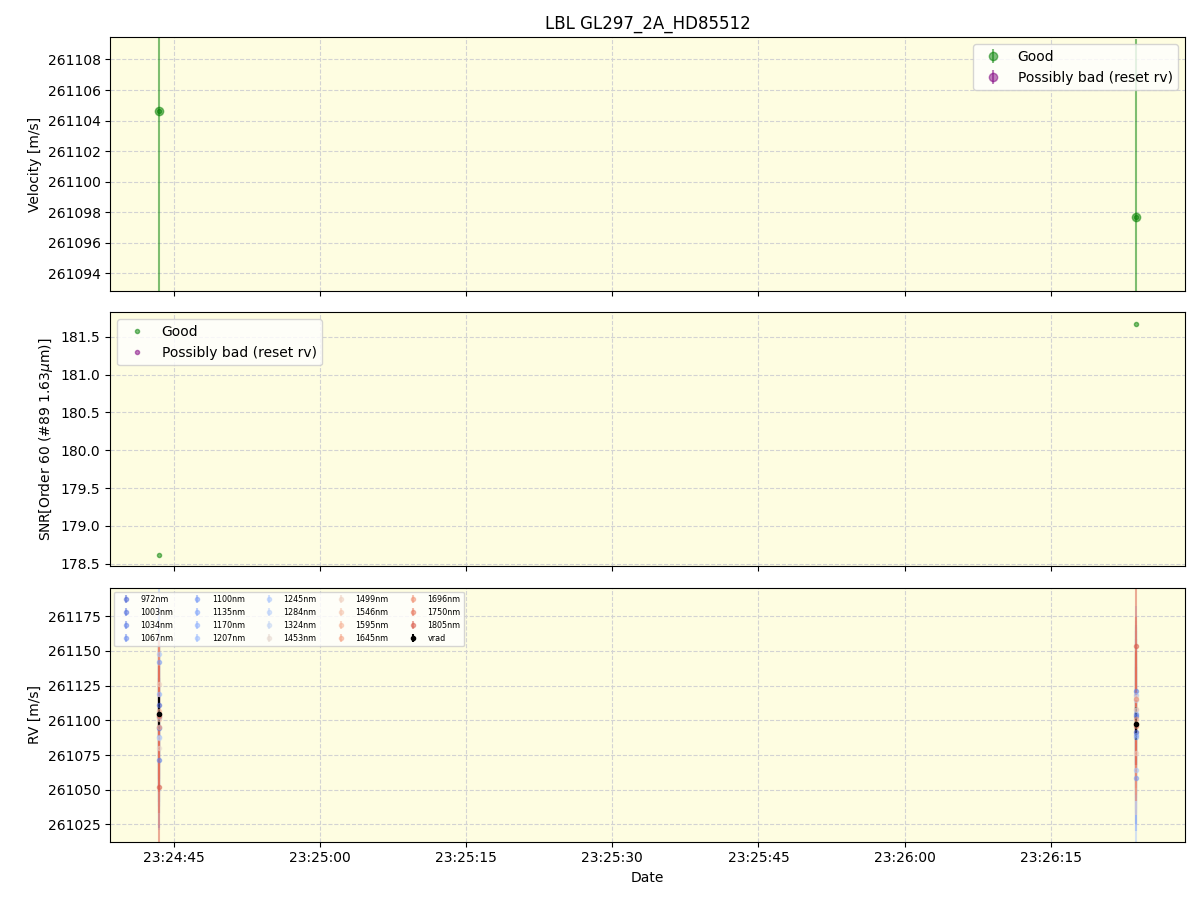
Task: Click the 23:25:45 date tick label
Action: click(x=758, y=857)
